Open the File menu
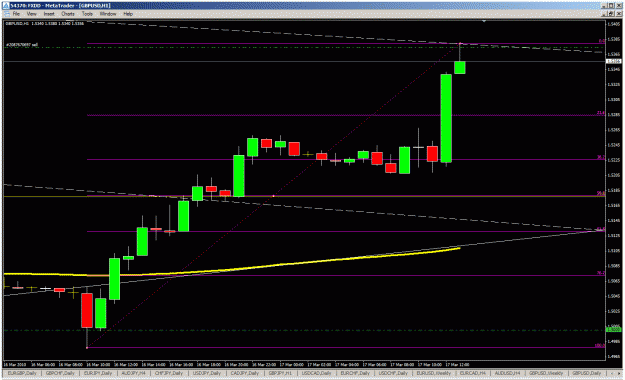This screenshot has height=380, width=625. click(x=16, y=14)
